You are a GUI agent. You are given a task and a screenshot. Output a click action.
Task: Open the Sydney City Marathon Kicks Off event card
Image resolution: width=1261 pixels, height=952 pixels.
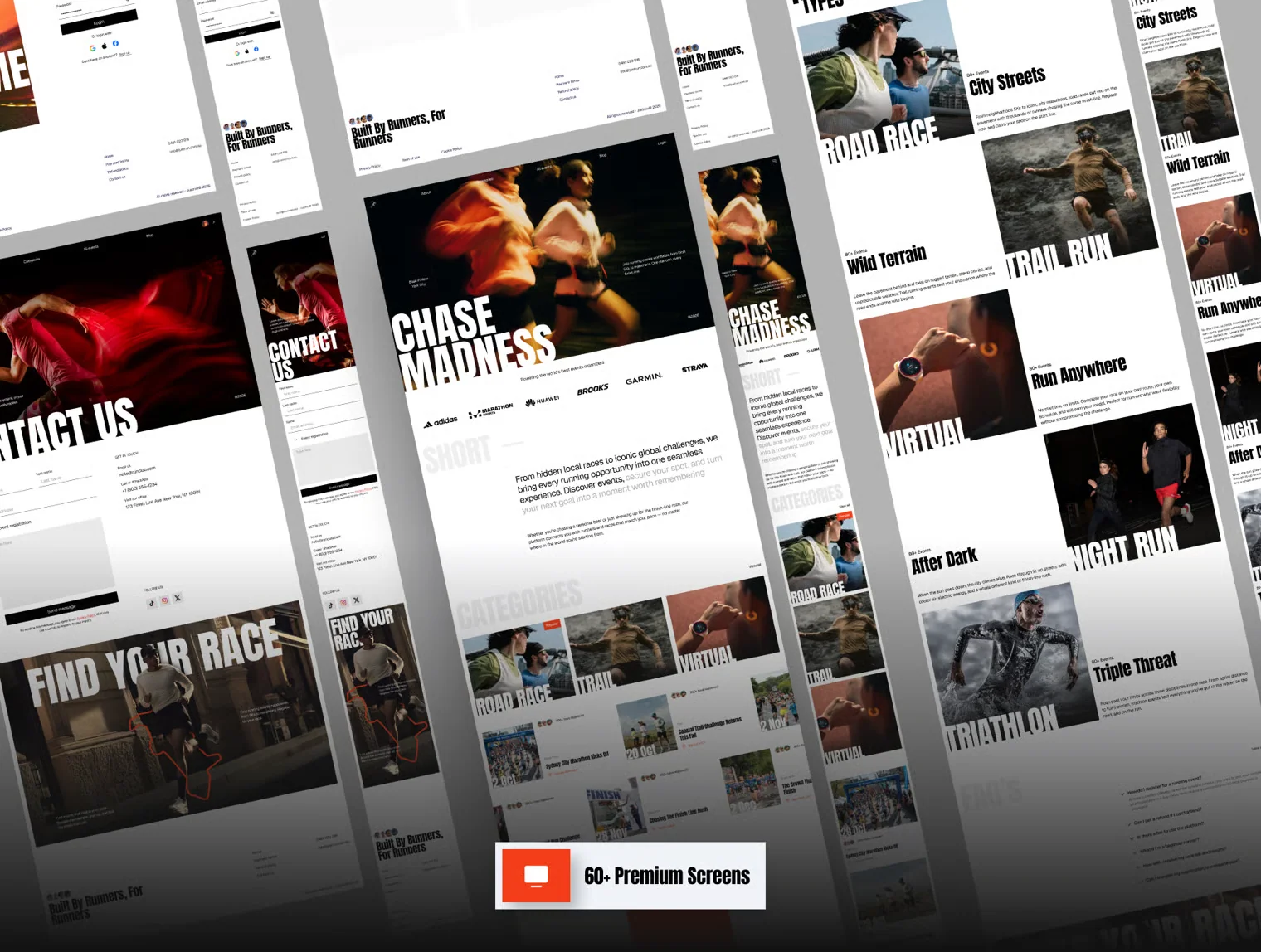pyautogui.click(x=546, y=749)
